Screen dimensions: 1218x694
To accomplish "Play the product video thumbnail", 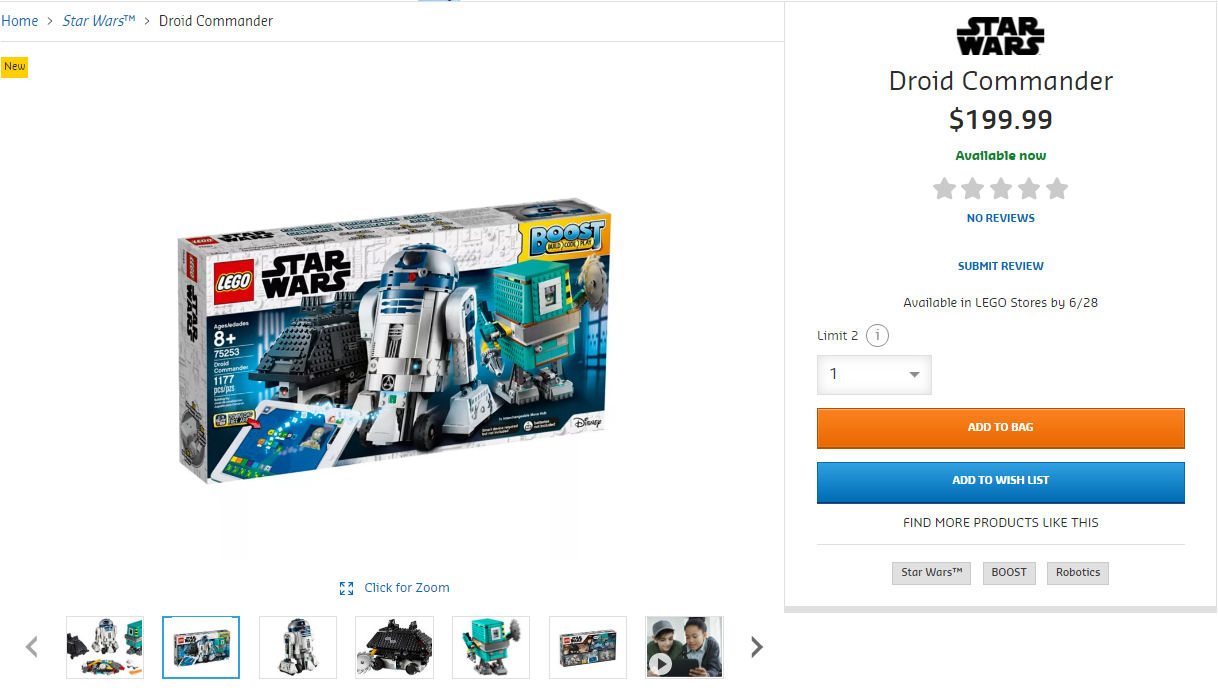I will tap(684, 648).
